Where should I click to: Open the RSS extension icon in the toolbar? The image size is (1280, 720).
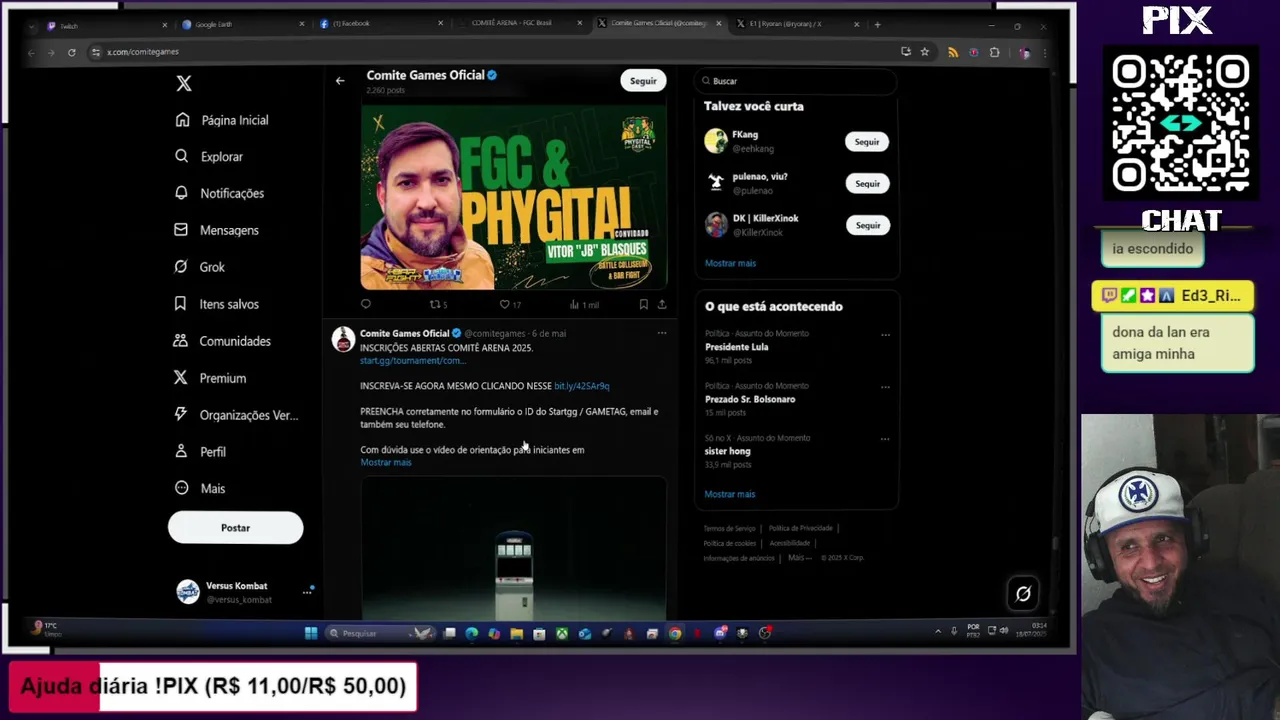pyautogui.click(x=953, y=52)
